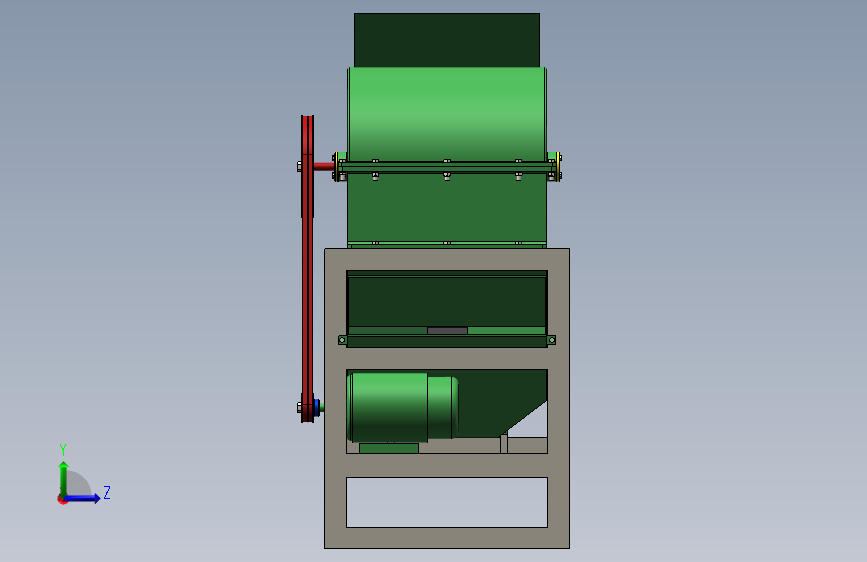This screenshot has height=562, width=867.
Task: Select the dark green screen box inside the frame
Action: click(x=447, y=303)
